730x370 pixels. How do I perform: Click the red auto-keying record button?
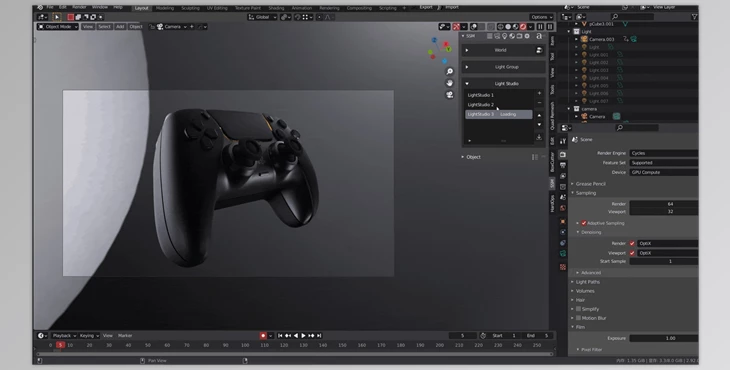coord(263,336)
